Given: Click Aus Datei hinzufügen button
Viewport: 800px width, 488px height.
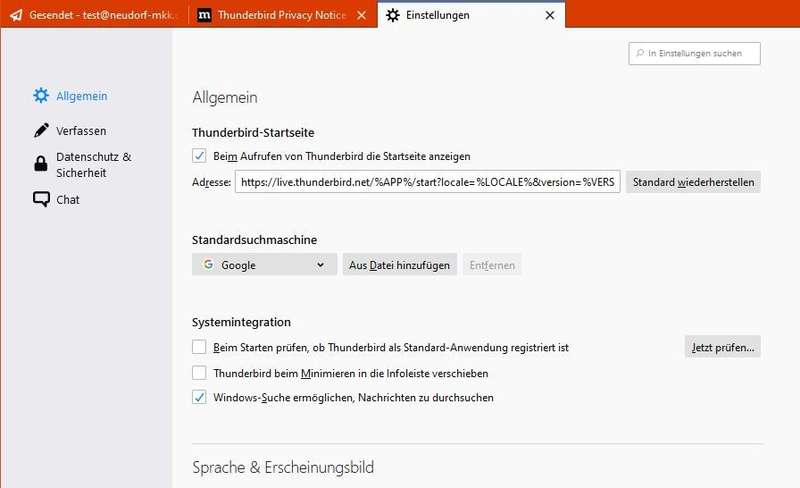Looking at the screenshot, I should tap(400, 265).
